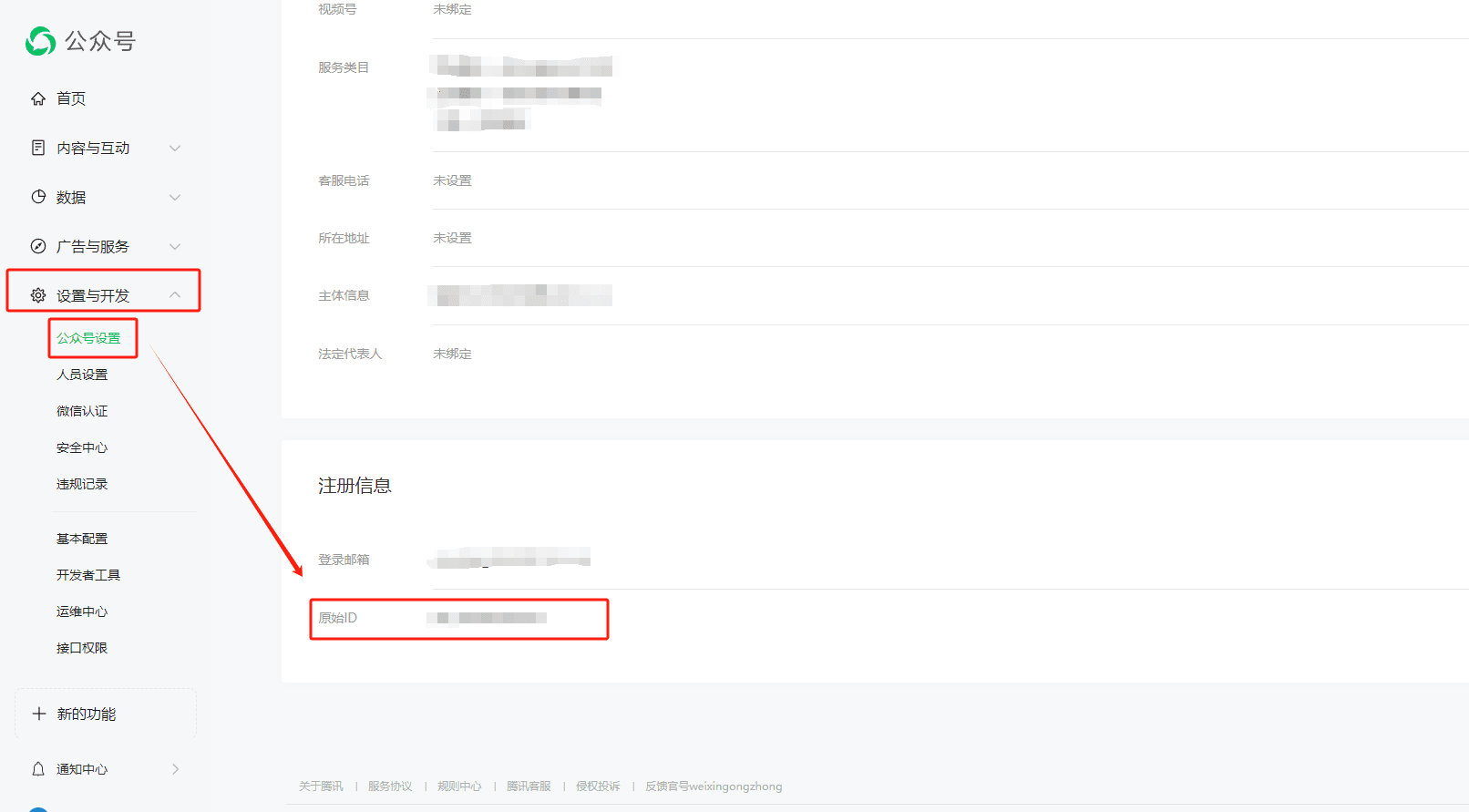Expand the 广告与服务 chevron

click(x=175, y=246)
